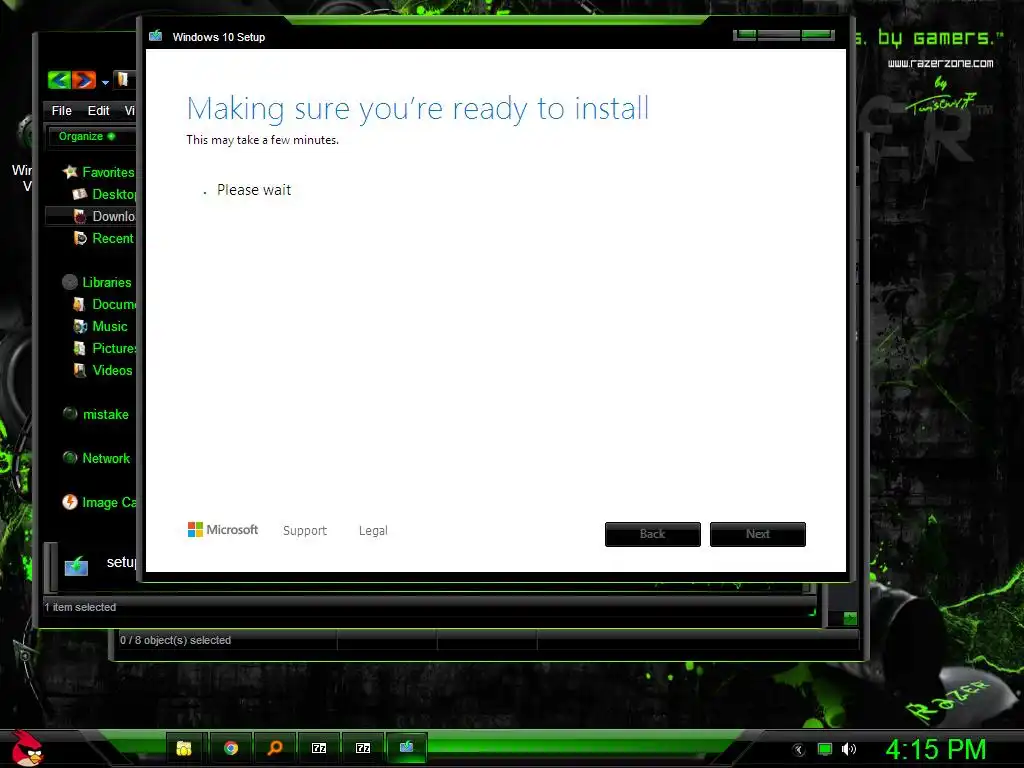Select the mistake item in navigation pane
The image size is (1024, 768).
[x=106, y=414]
